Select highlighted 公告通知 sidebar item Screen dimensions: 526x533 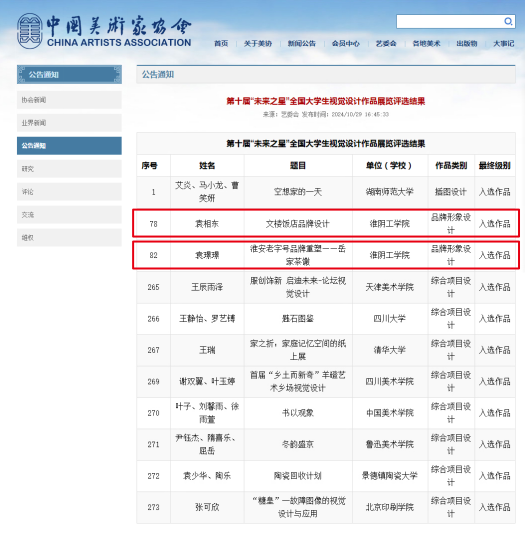click(x=69, y=146)
